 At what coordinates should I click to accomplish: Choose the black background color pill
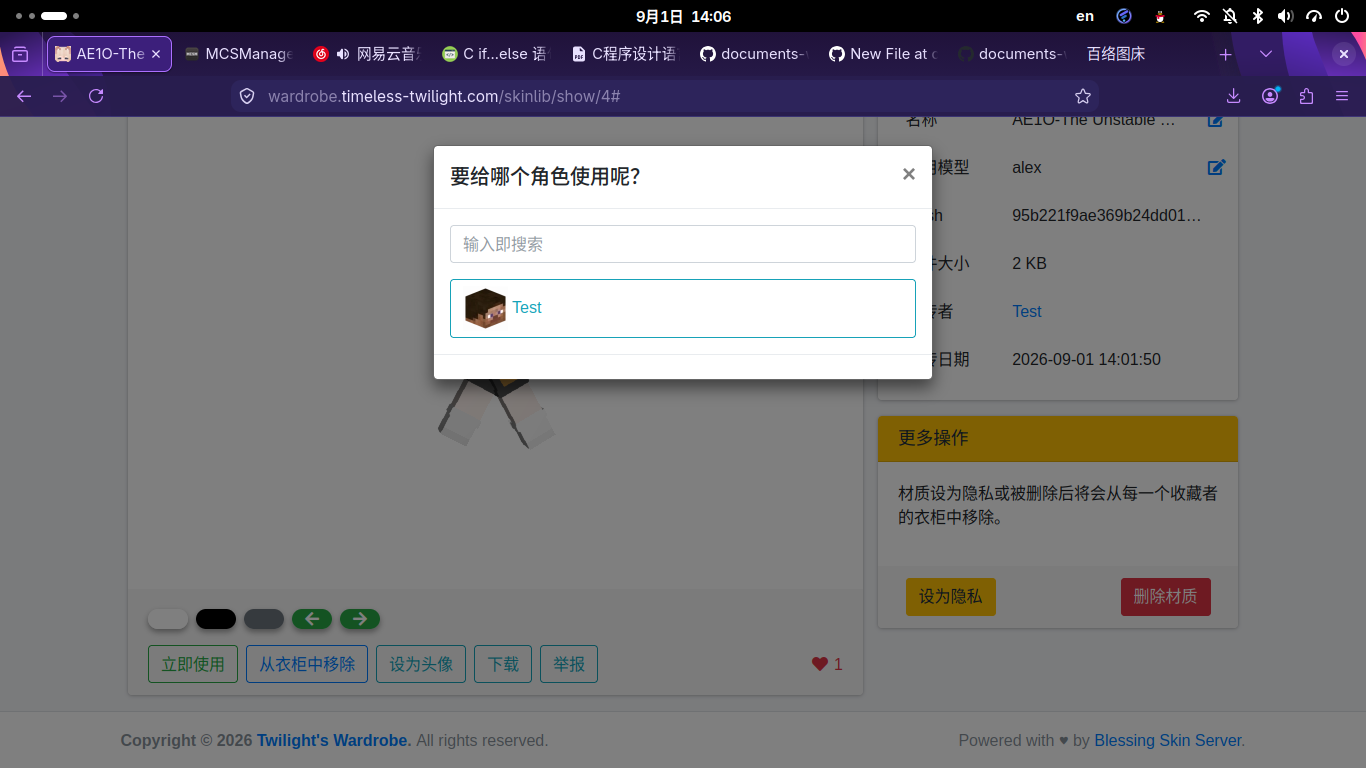point(216,619)
